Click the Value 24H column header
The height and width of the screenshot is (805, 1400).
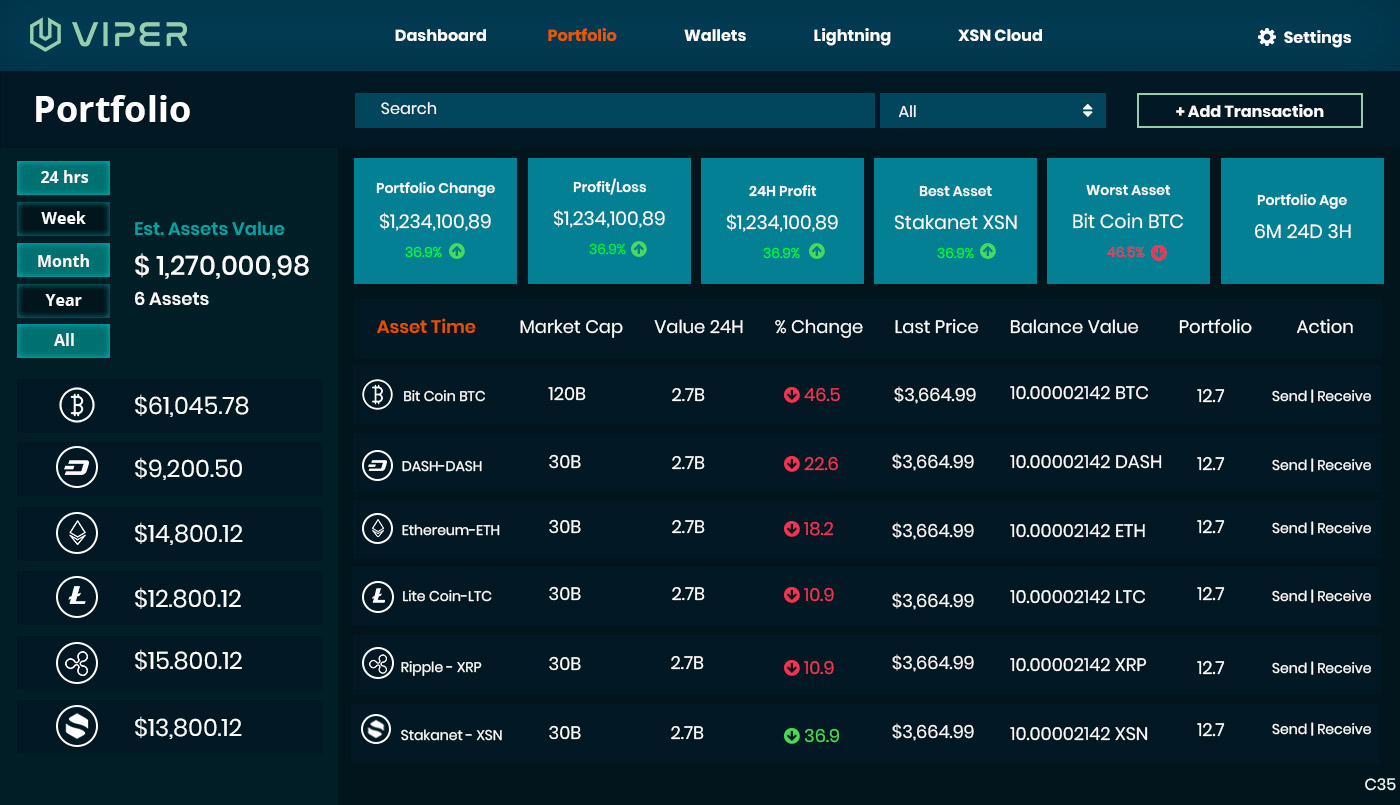click(699, 327)
